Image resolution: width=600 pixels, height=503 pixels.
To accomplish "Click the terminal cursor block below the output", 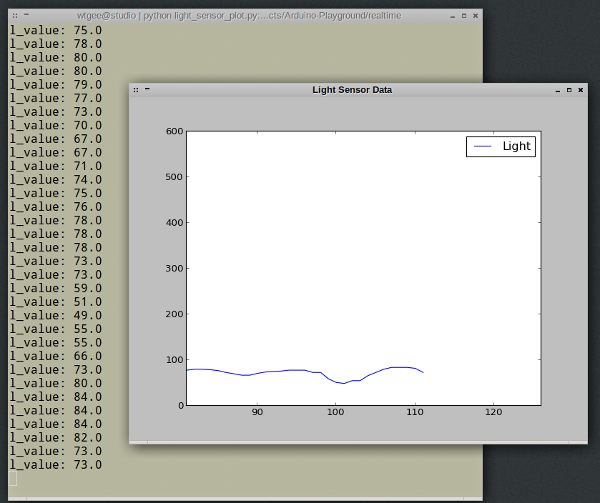I will point(13,479).
